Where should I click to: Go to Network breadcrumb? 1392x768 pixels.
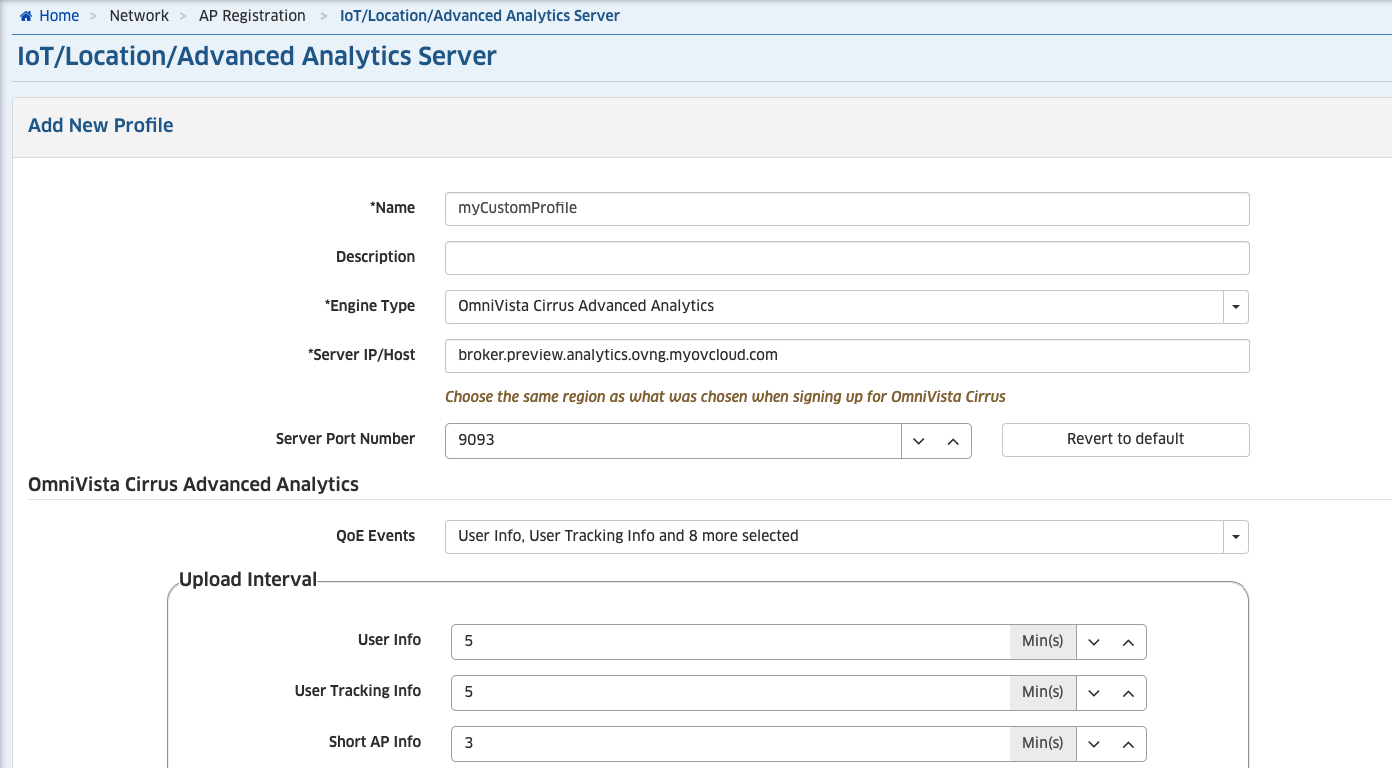point(139,16)
